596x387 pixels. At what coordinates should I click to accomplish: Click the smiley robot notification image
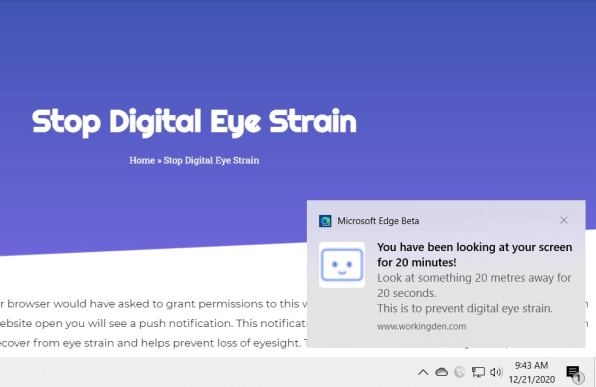pos(342,265)
